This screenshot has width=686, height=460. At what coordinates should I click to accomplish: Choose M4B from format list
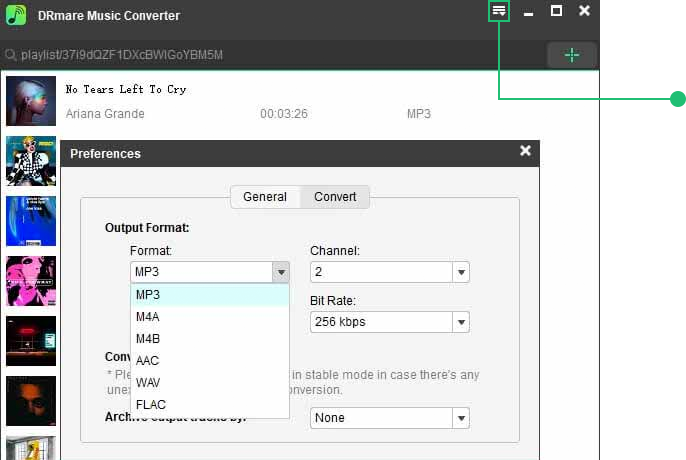[x=210, y=339]
